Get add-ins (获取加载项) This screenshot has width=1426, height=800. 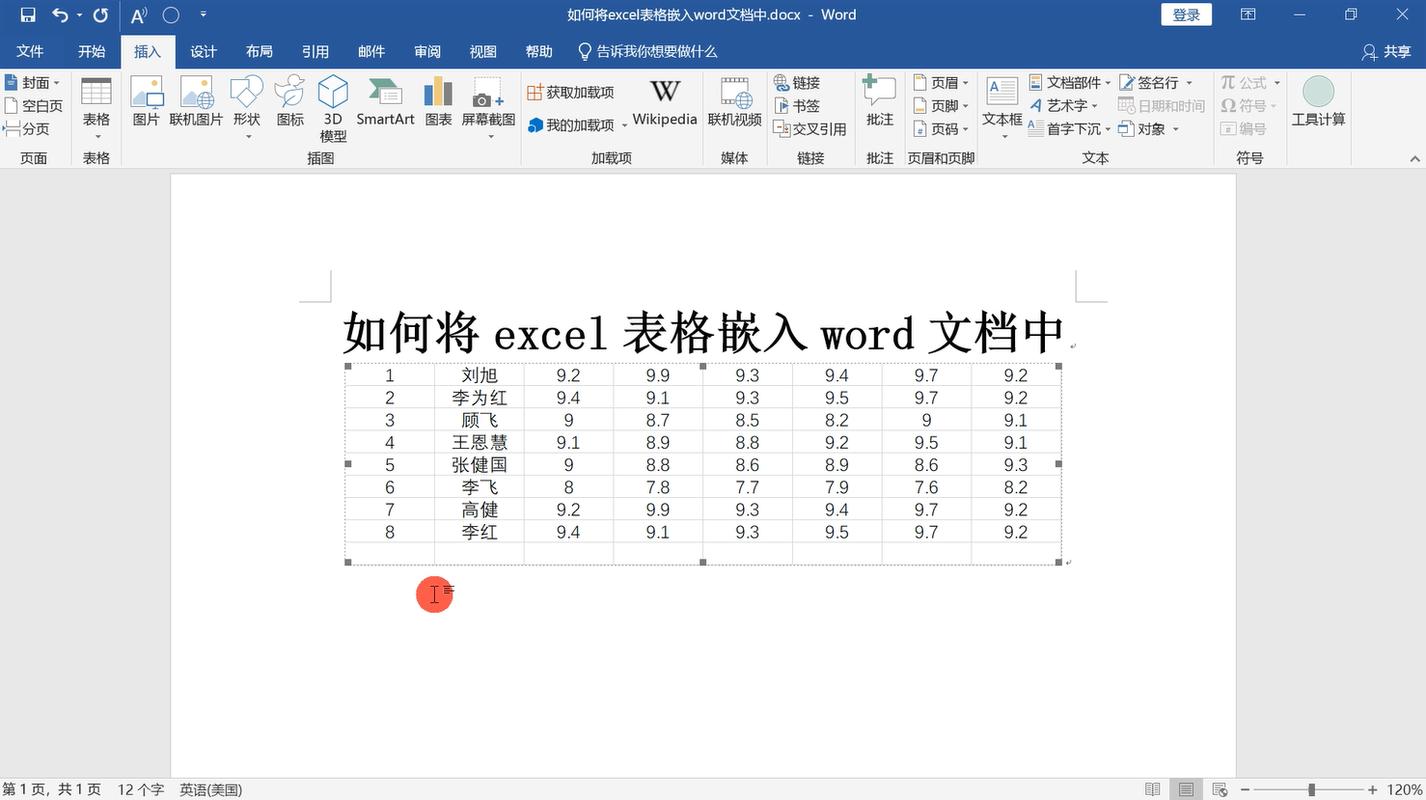[570, 92]
